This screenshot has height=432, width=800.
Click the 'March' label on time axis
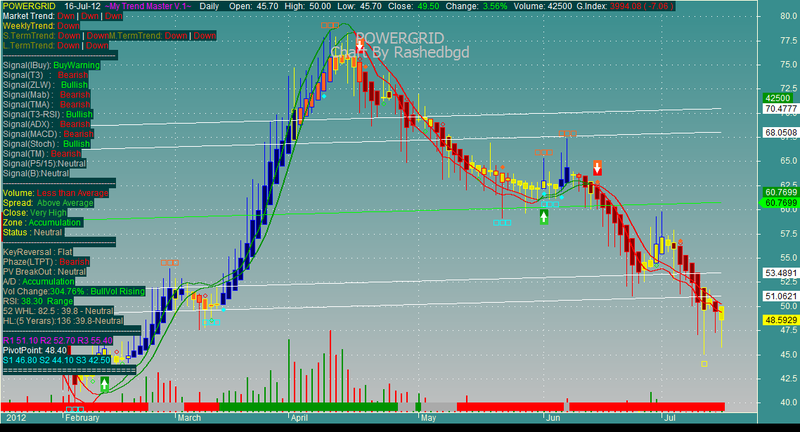pyautogui.click(x=189, y=418)
